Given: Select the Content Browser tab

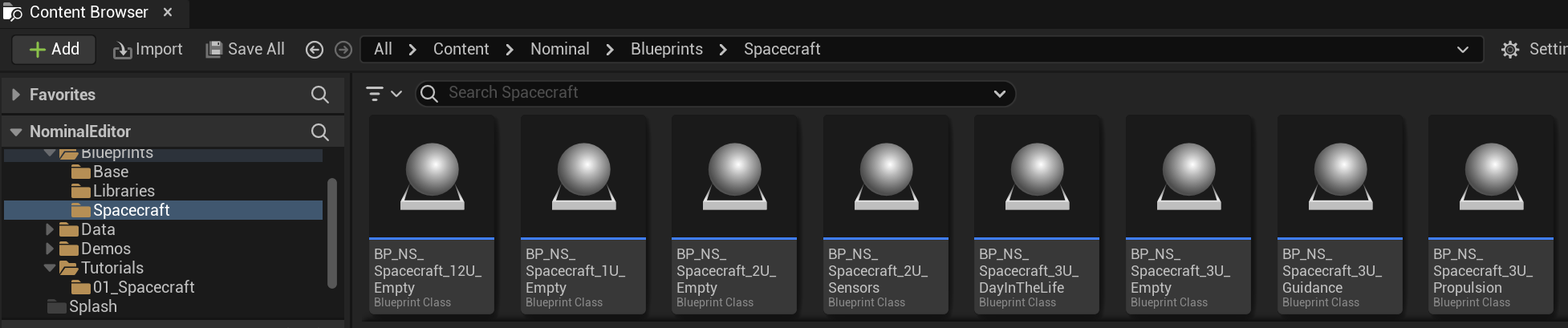Looking at the screenshot, I should (87, 12).
